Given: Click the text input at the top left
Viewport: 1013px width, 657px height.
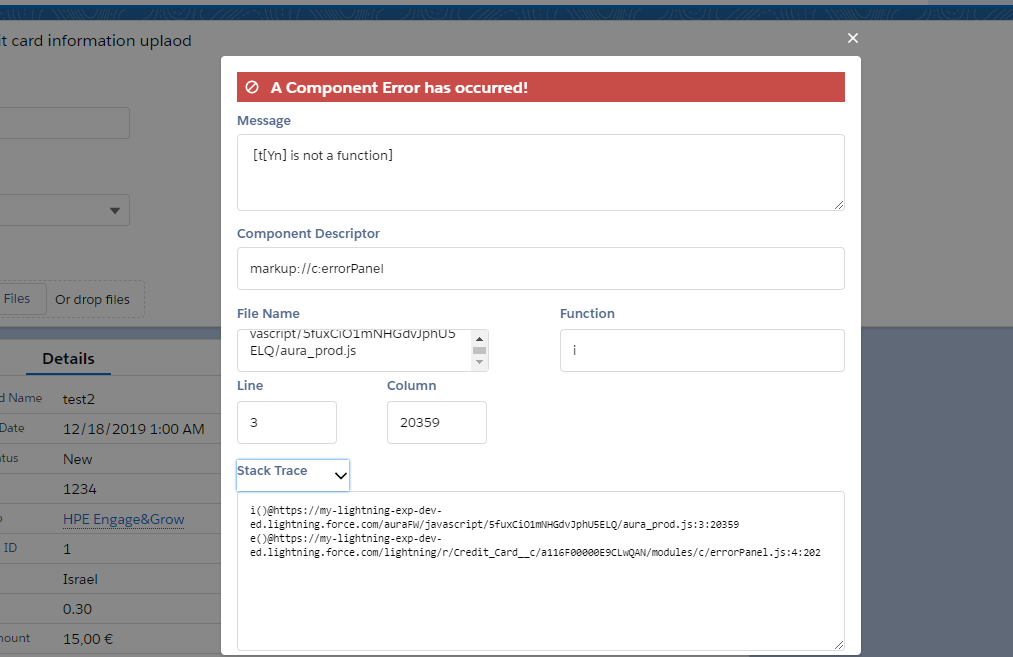Looking at the screenshot, I should (60, 123).
